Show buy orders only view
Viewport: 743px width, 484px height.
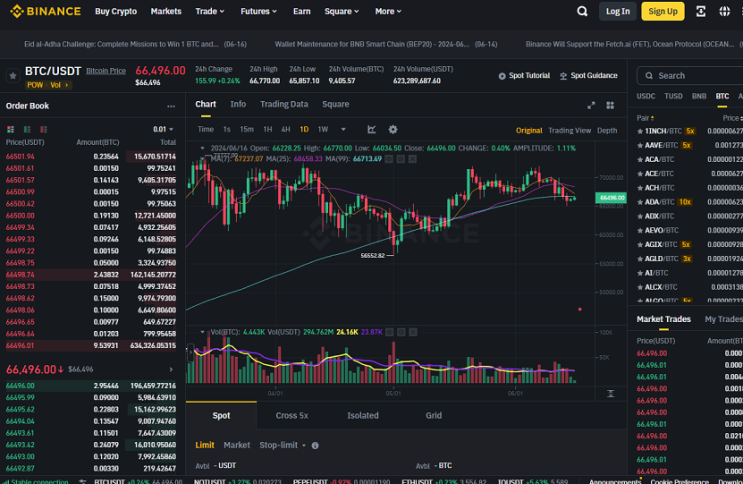[x=27, y=129]
